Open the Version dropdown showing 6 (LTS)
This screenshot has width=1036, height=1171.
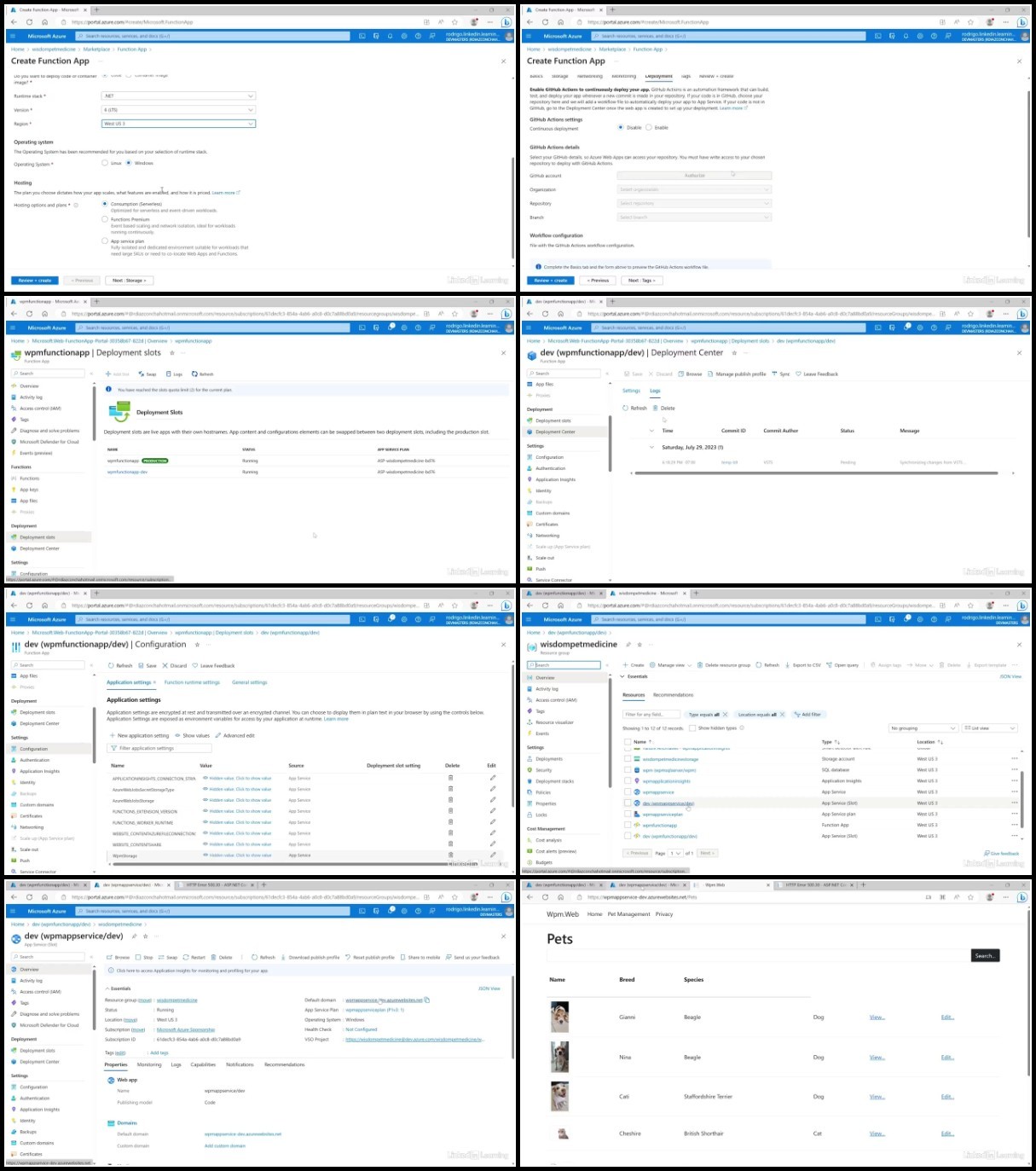178,109
